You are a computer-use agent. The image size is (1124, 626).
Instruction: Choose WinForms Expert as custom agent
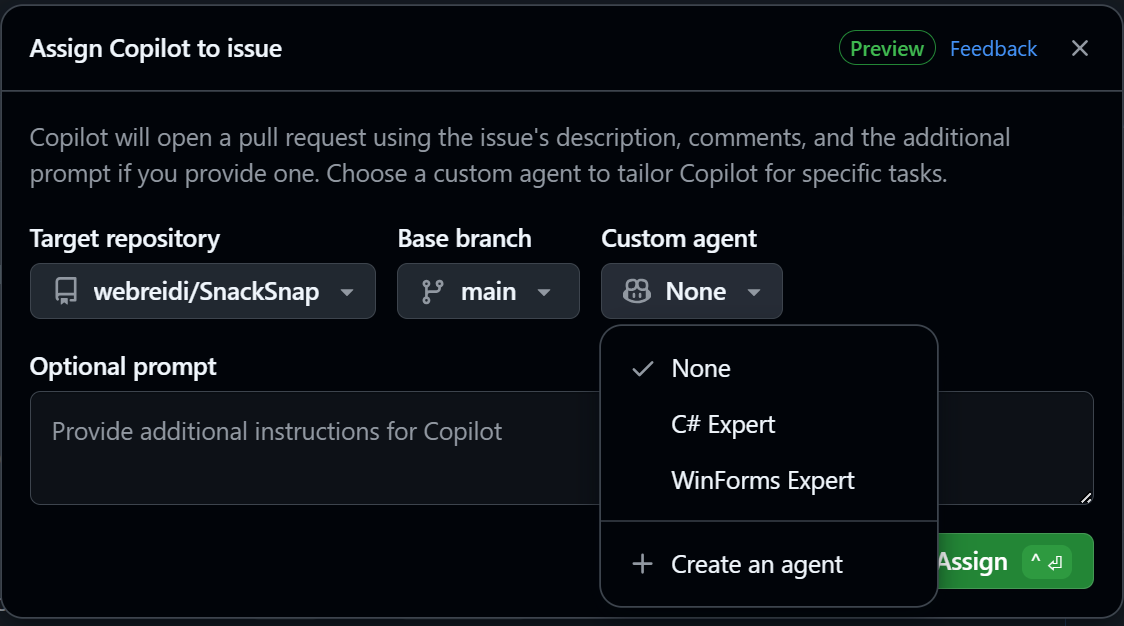tap(763, 480)
